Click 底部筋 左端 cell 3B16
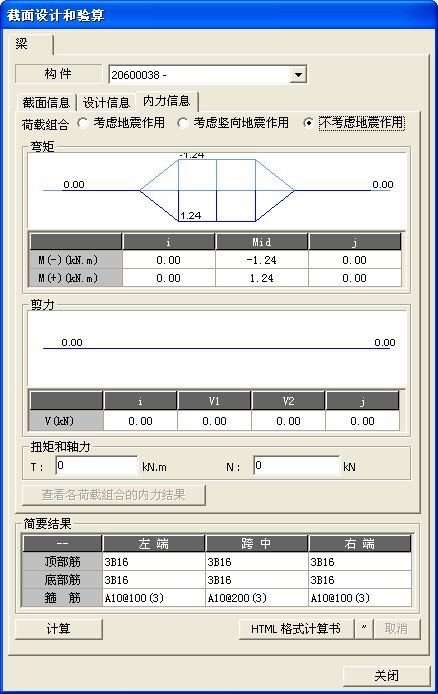 154,579
